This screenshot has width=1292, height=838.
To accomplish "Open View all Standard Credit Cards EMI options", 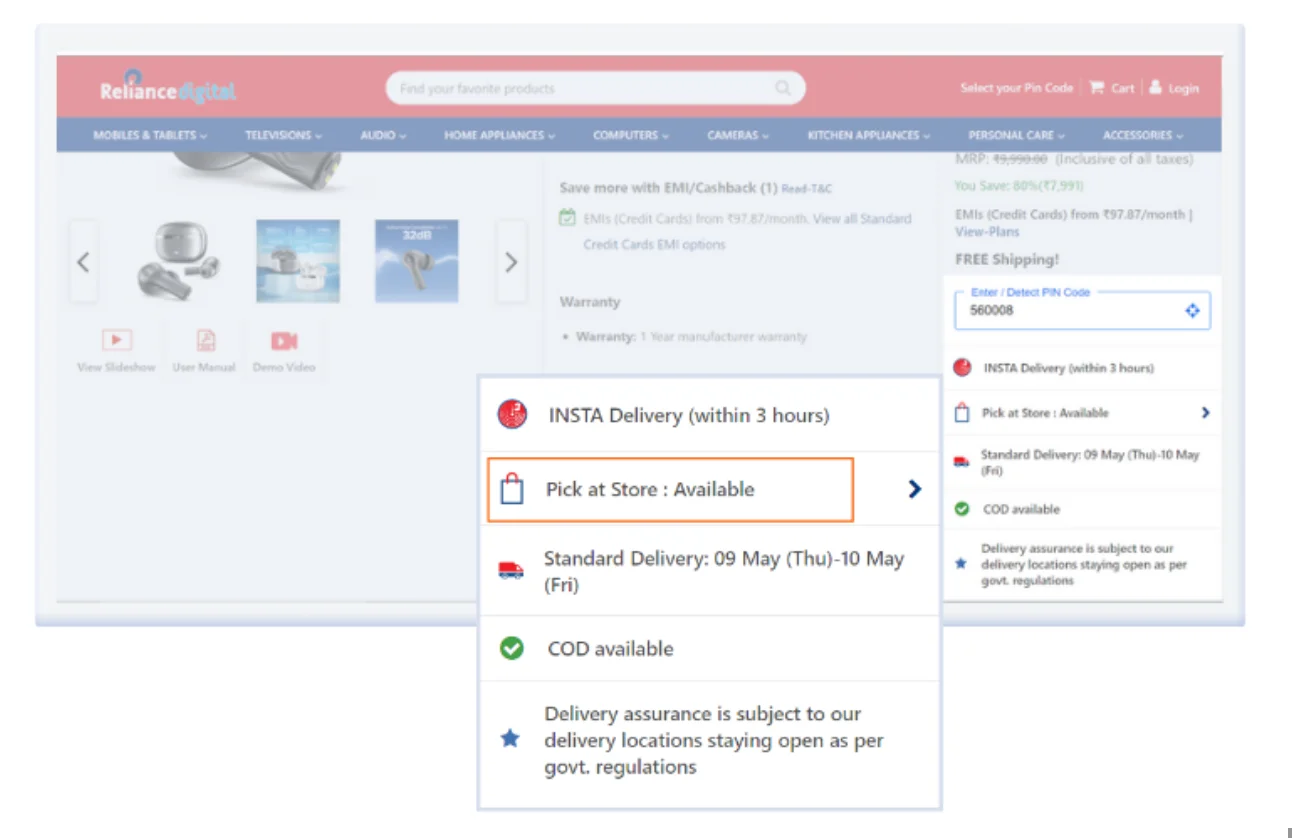I will pos(748,231).
